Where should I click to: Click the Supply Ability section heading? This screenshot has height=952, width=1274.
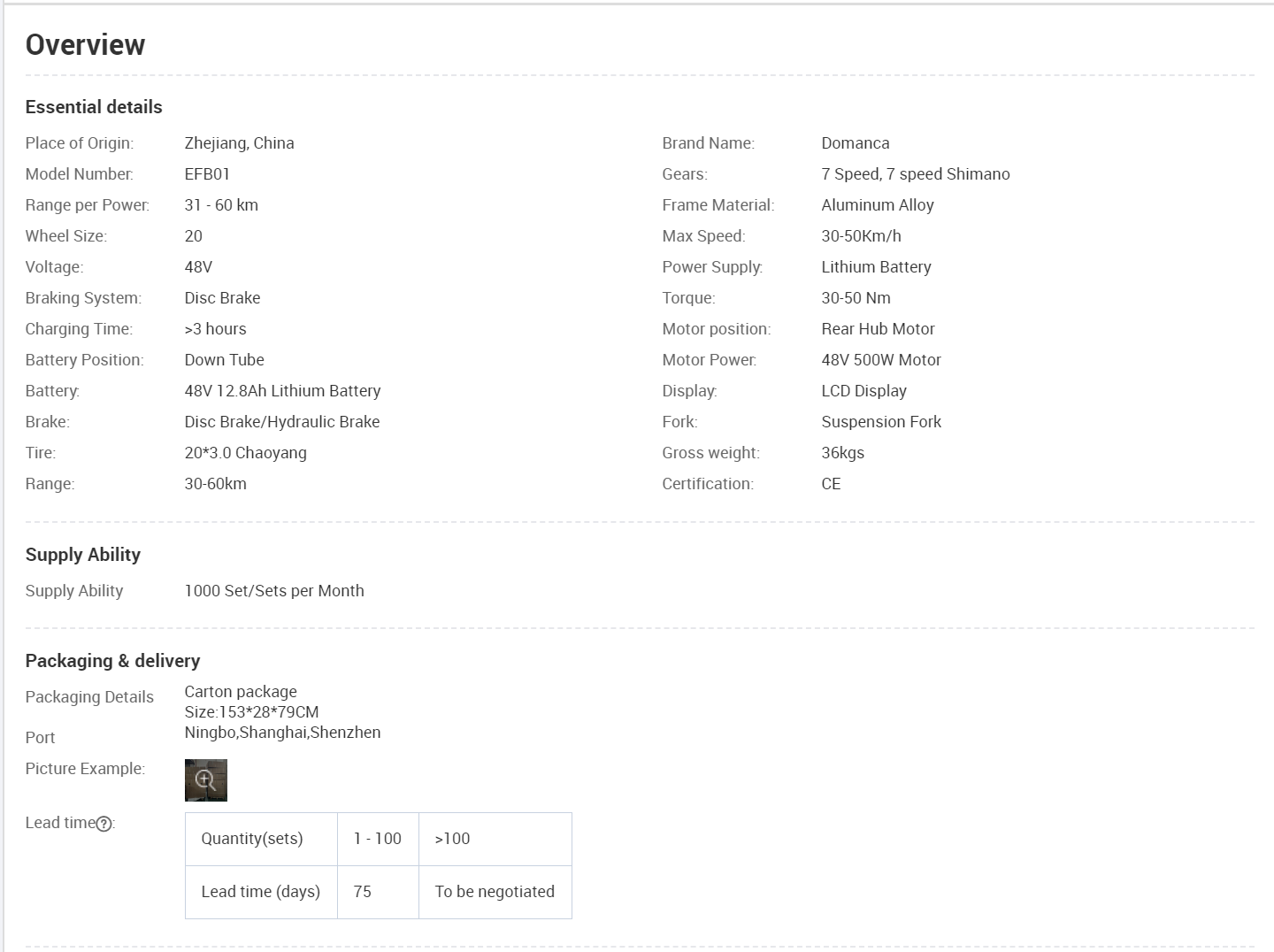[x=82, y=555]
